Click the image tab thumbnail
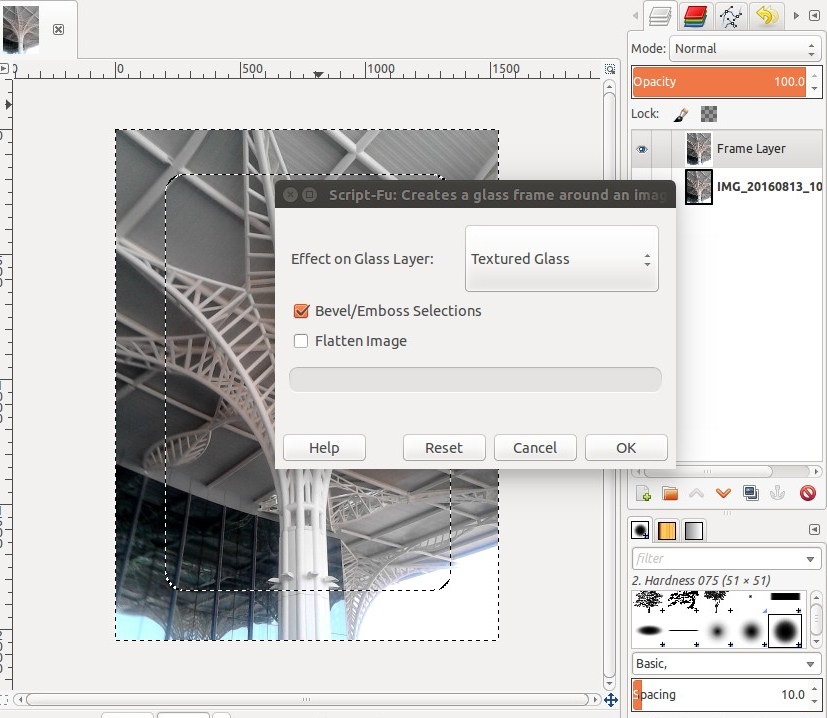Viewport: 827px width, 718px height. coord(21,29)
